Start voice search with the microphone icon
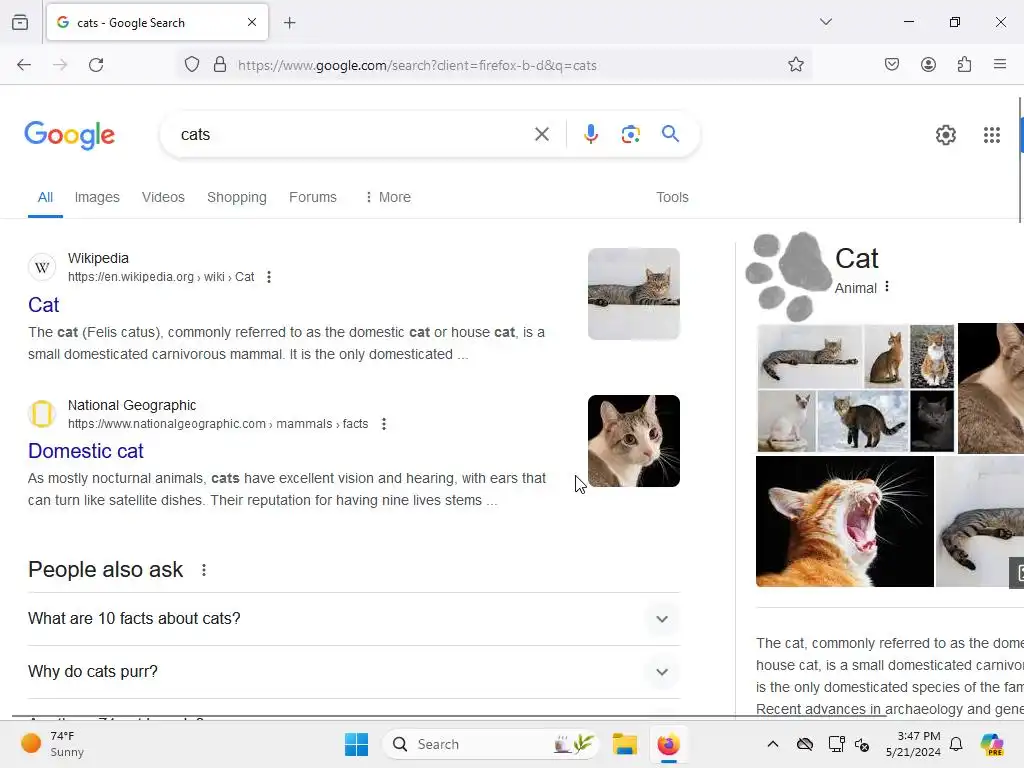The width and height of the screenshot is (1024, 768). 590,135
